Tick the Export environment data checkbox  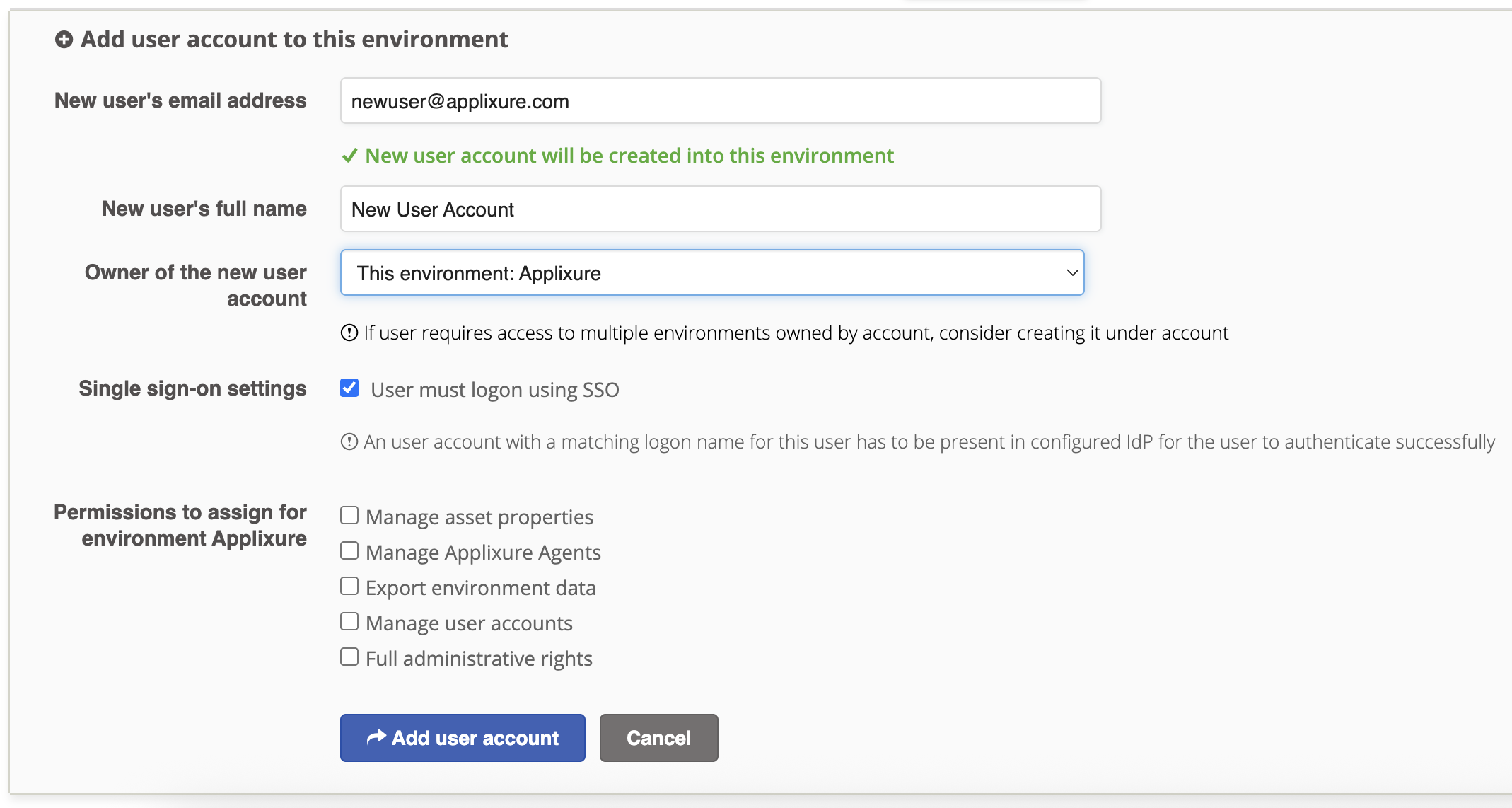click(x=349, y=586)
